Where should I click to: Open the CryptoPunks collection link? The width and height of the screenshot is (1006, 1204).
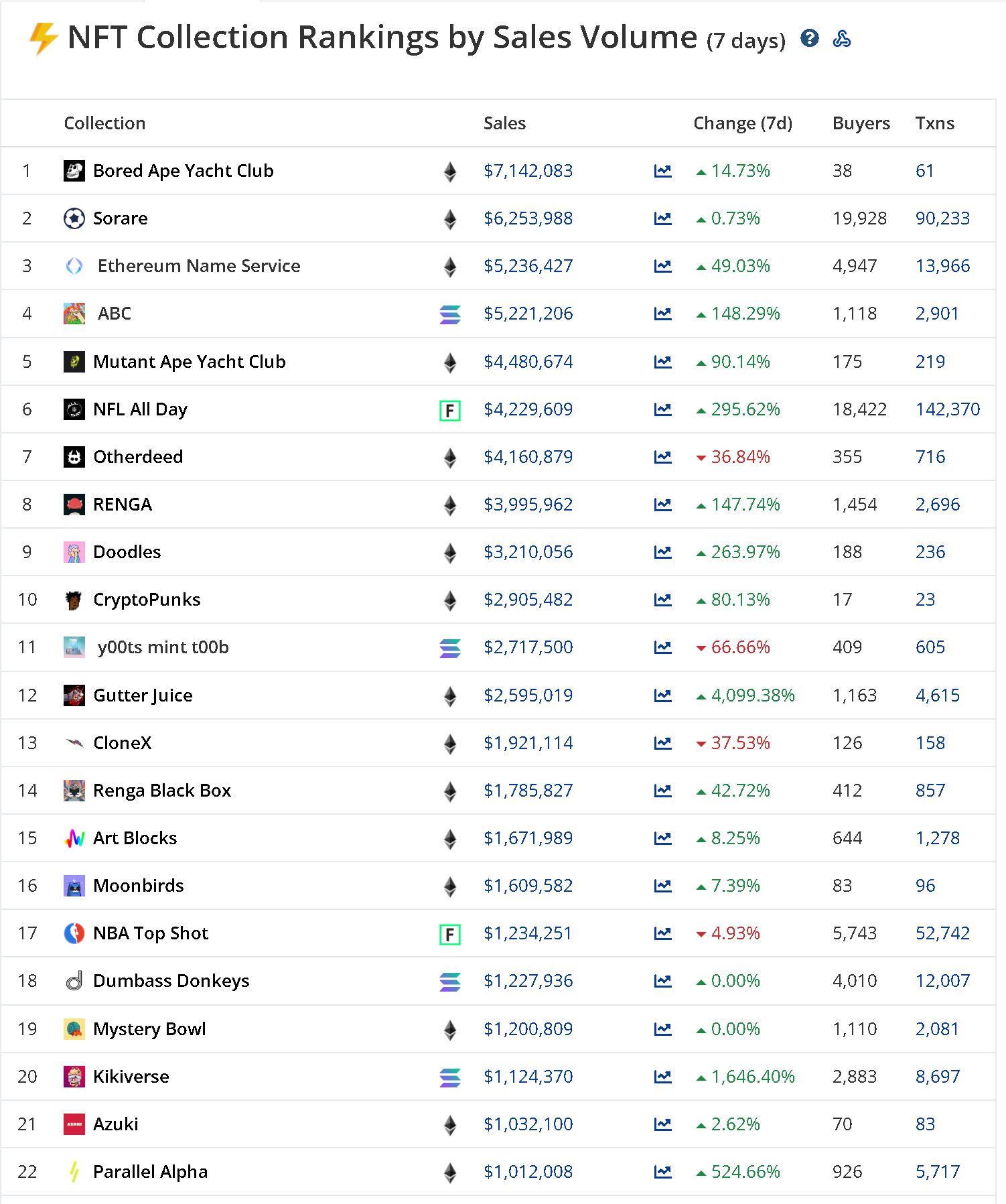point(147,600)
